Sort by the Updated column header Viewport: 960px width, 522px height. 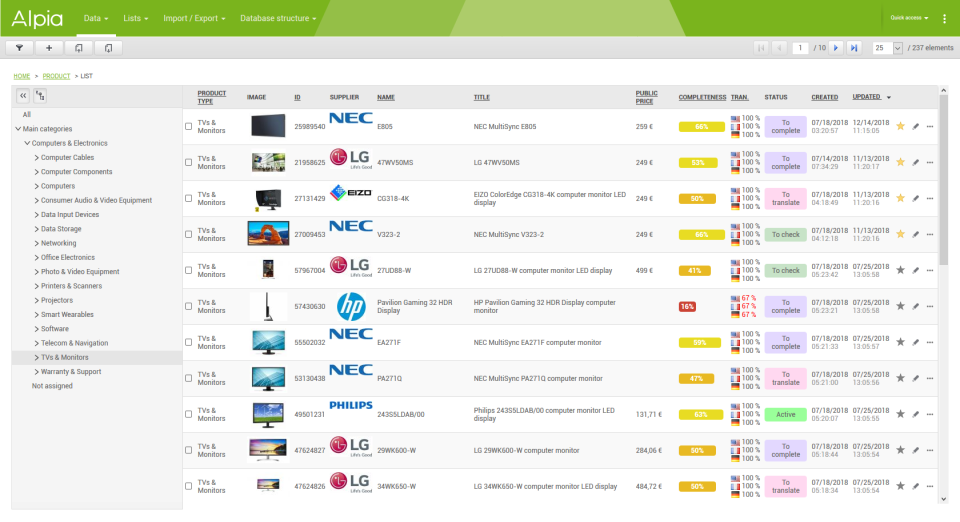(867, 97)
